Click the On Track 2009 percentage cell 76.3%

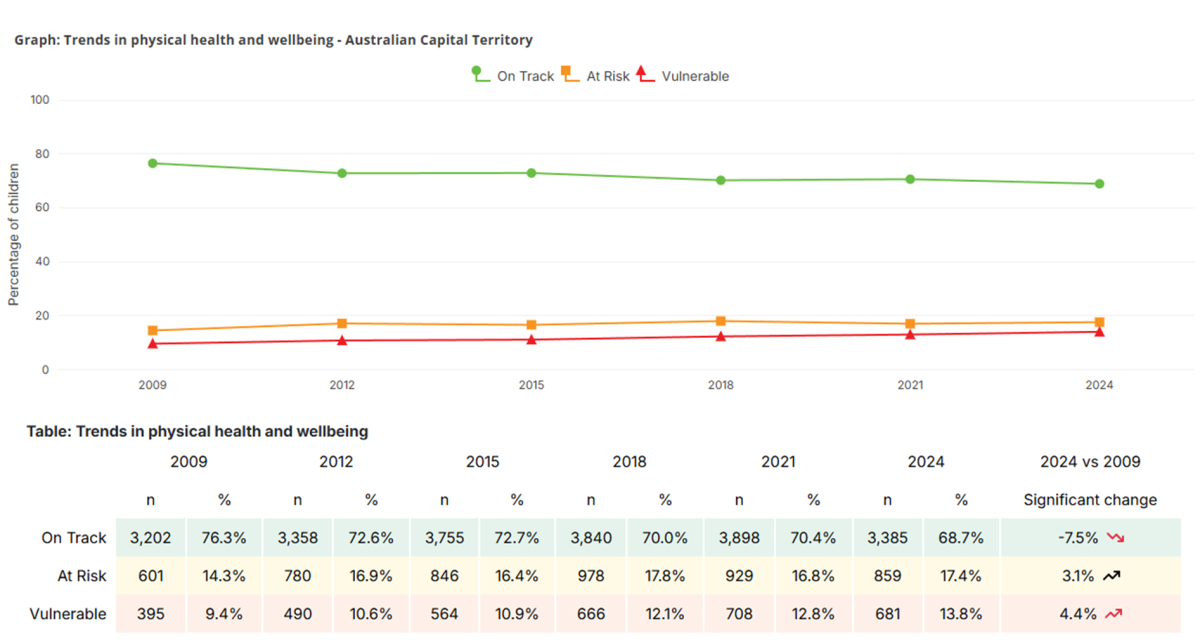(224, 538)
